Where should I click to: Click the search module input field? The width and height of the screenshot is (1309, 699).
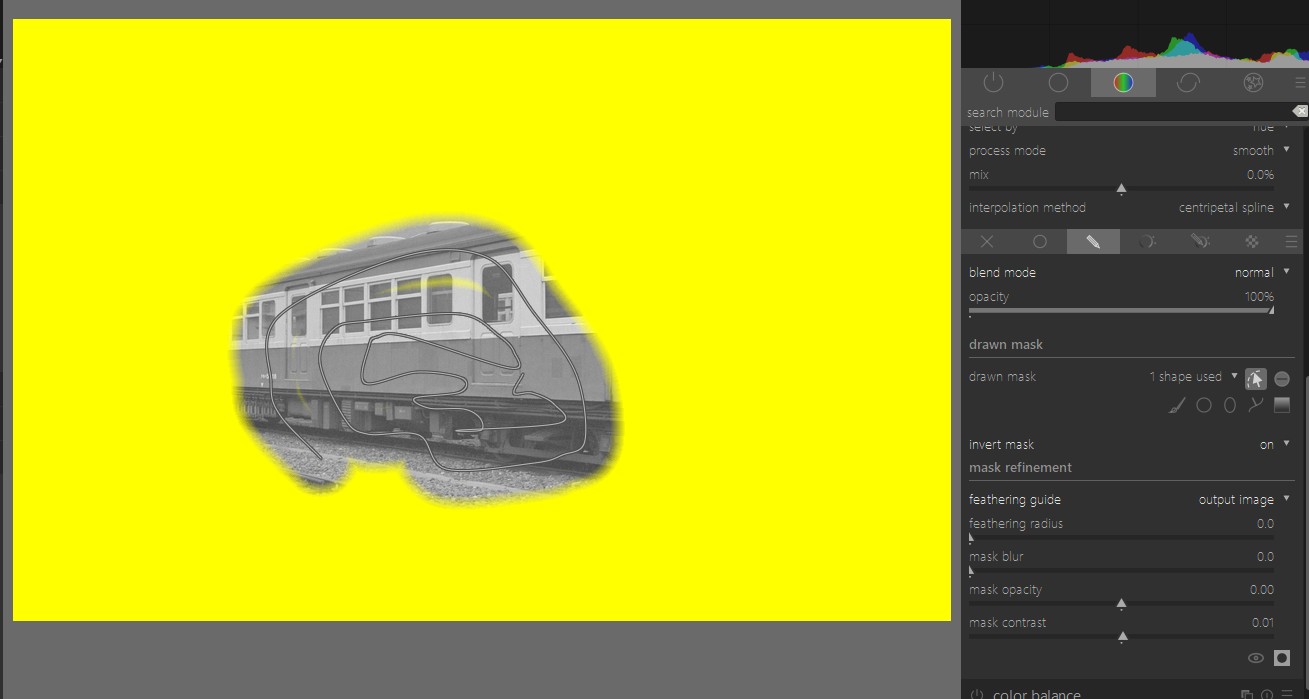click(1172, 112)
